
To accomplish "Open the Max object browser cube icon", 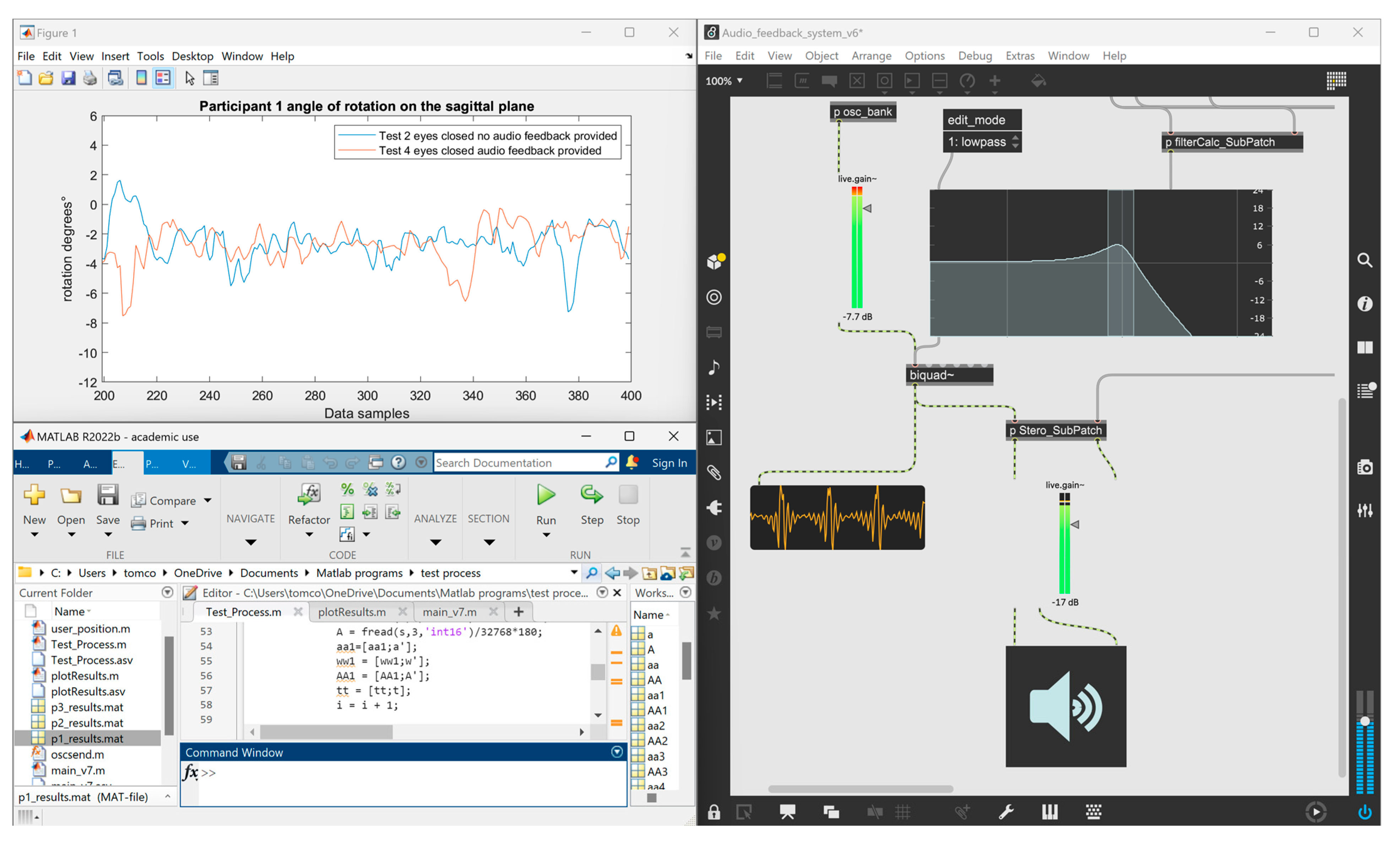I will pos(714,262).
